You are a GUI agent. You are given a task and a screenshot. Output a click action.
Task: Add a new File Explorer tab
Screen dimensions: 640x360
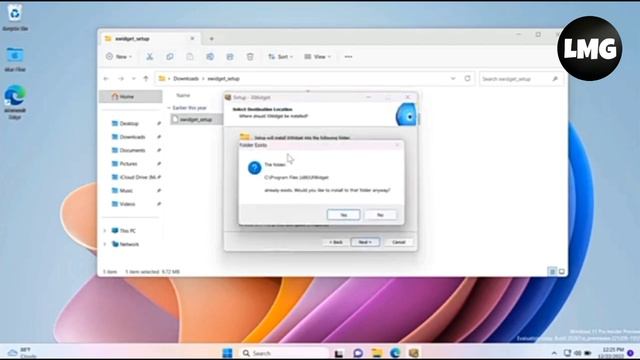(211, 39)
